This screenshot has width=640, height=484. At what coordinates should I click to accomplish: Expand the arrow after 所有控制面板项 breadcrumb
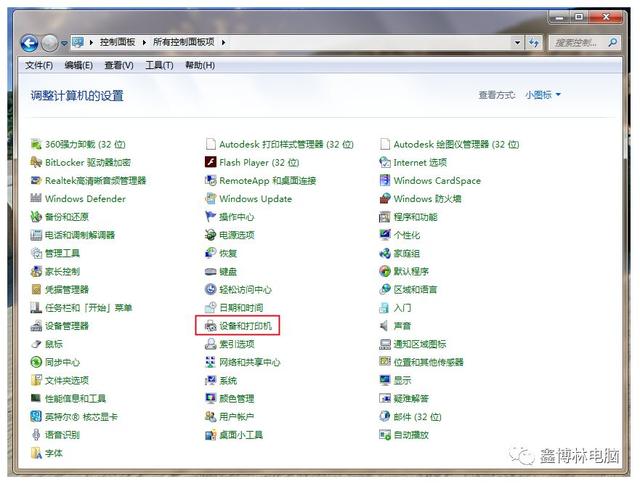pyautogui.click(x=224, y=42)
